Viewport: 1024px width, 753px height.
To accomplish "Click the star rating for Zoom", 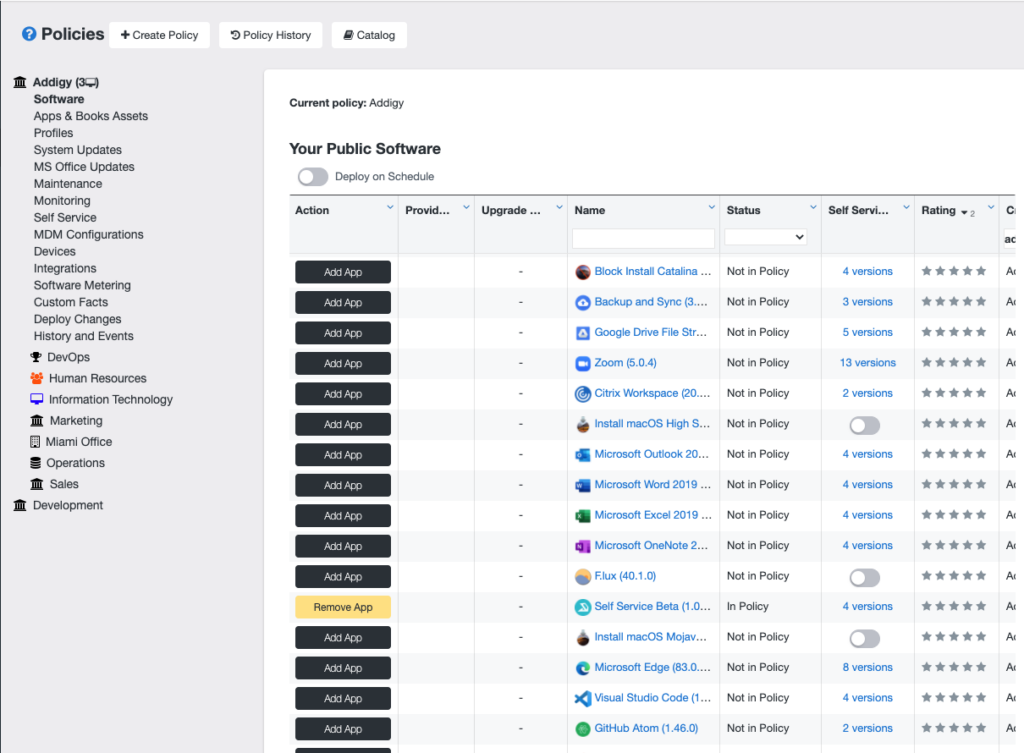I will coord(953,363).
